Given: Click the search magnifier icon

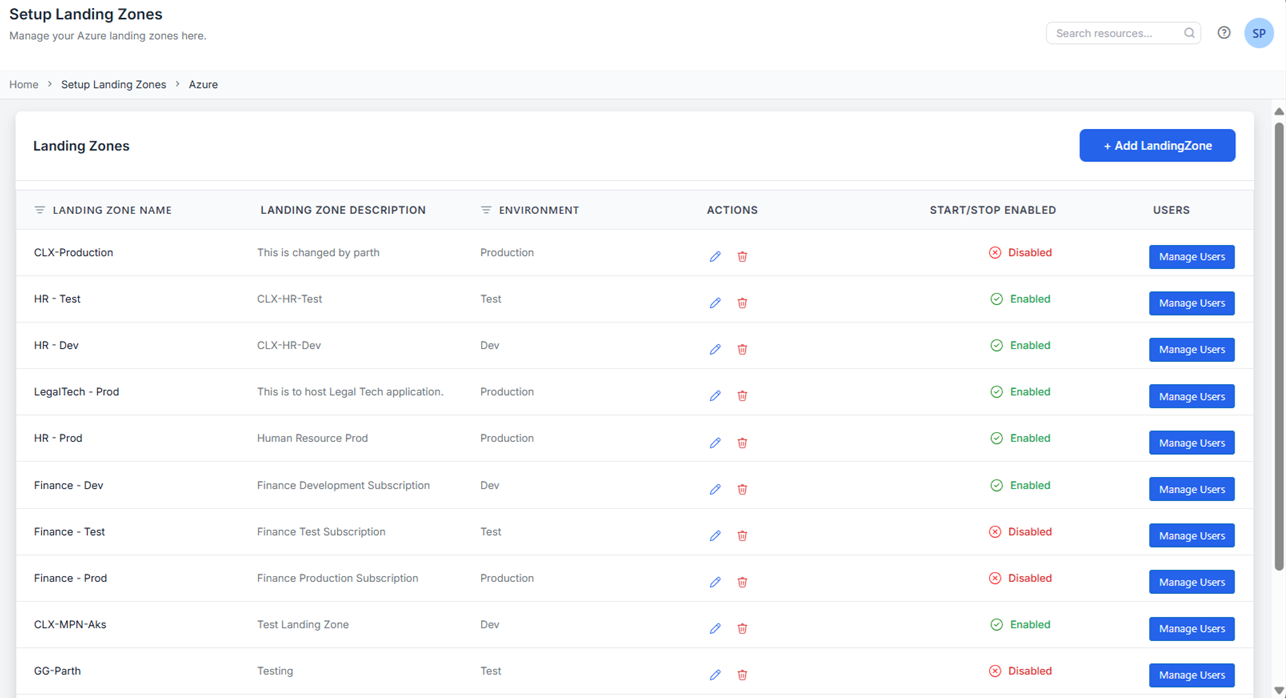Looking at the screenshot, I should pos(1189,33).
